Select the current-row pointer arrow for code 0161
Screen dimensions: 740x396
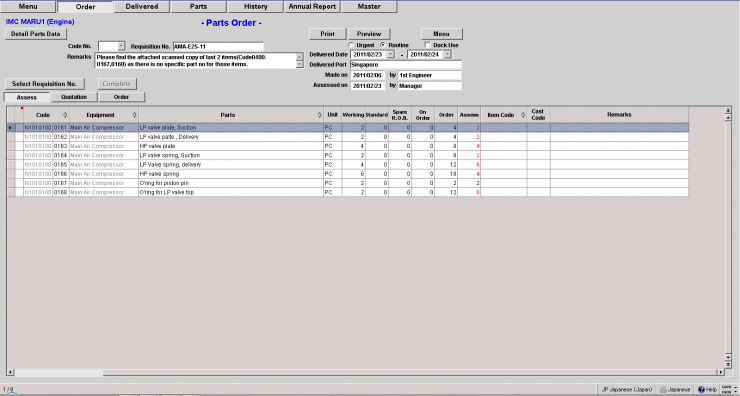10,127
